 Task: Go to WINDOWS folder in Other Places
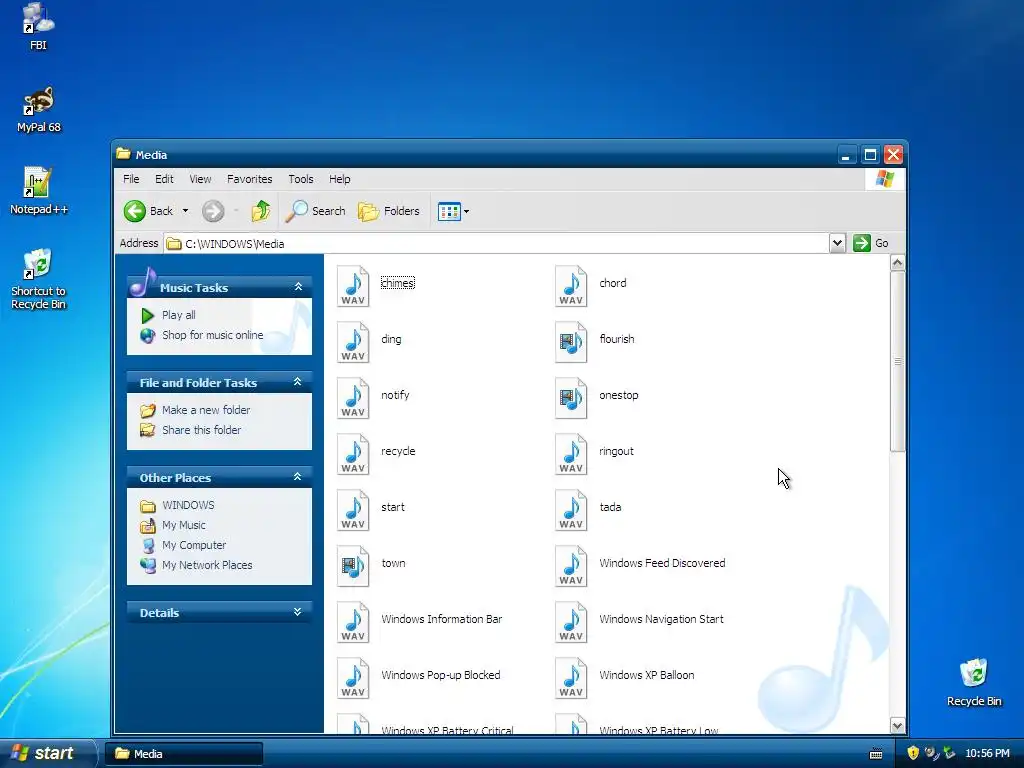188,505
